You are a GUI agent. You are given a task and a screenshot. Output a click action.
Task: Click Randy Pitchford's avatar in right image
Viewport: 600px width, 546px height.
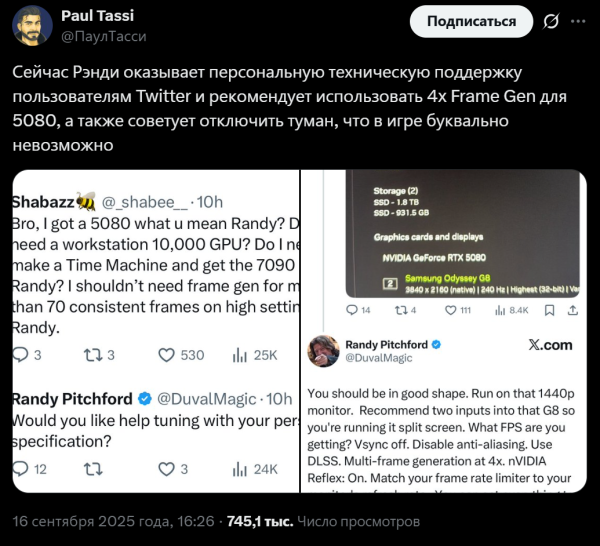point(324,351)
